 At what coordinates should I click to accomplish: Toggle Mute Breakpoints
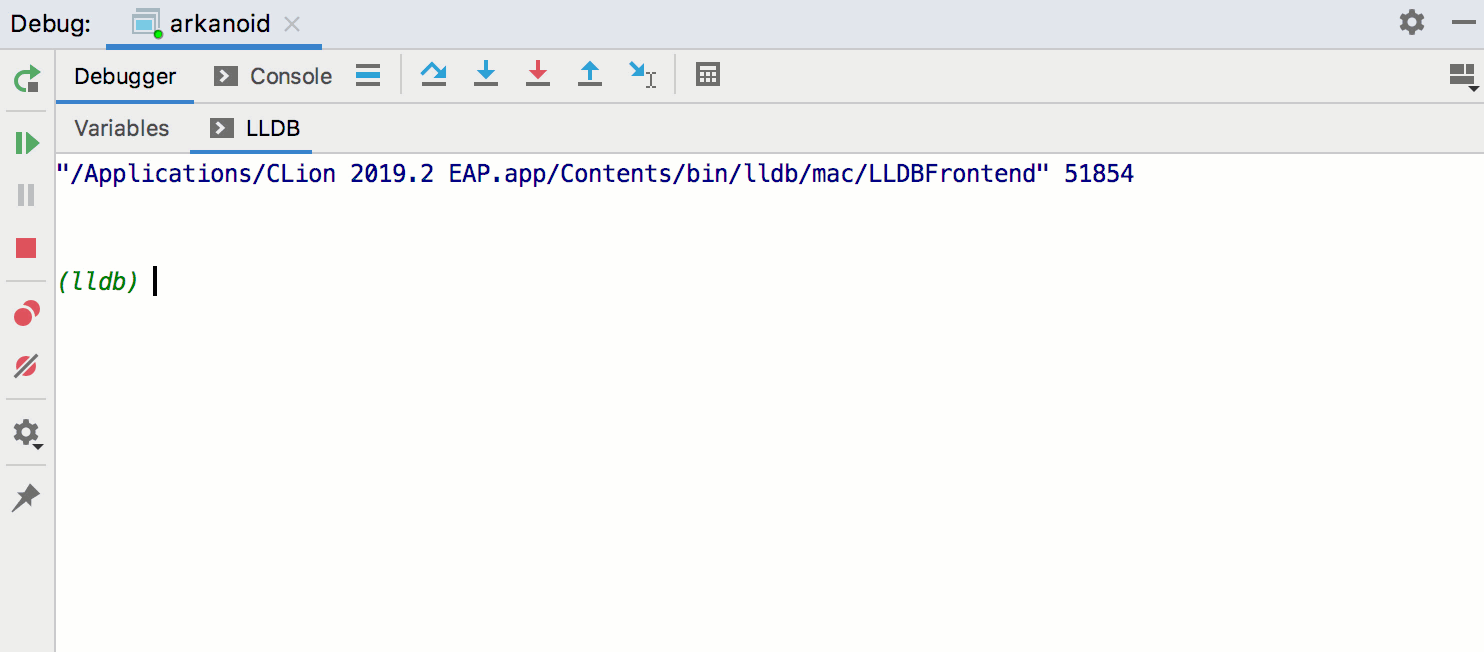click(26, 365)
